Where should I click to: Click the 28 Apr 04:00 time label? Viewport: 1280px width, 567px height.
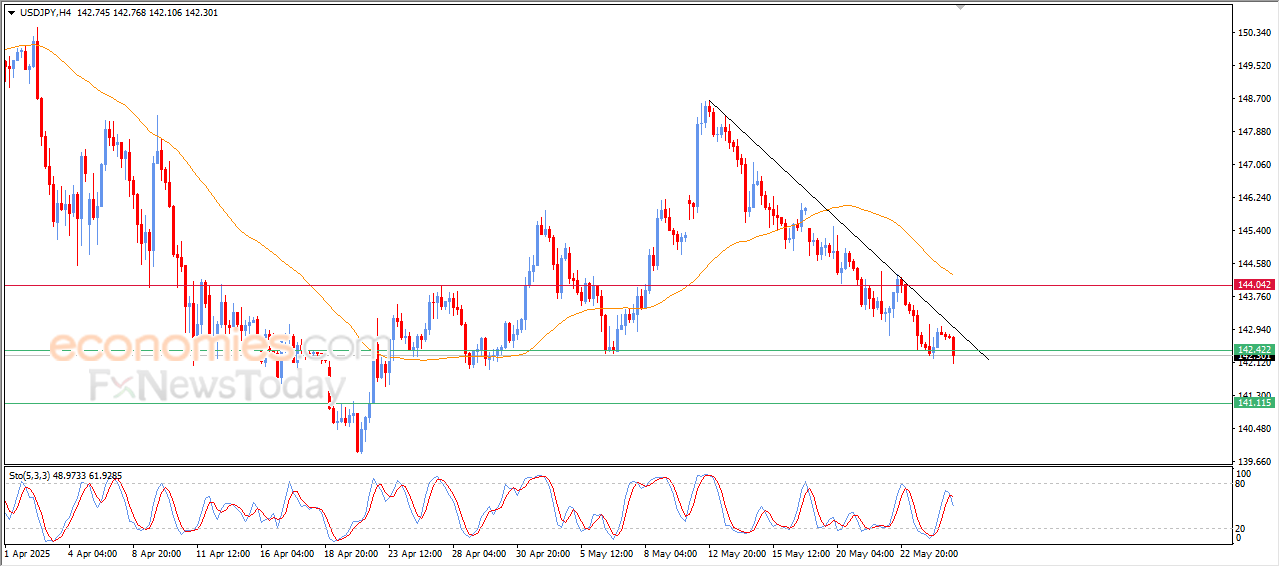pos(478,553)
